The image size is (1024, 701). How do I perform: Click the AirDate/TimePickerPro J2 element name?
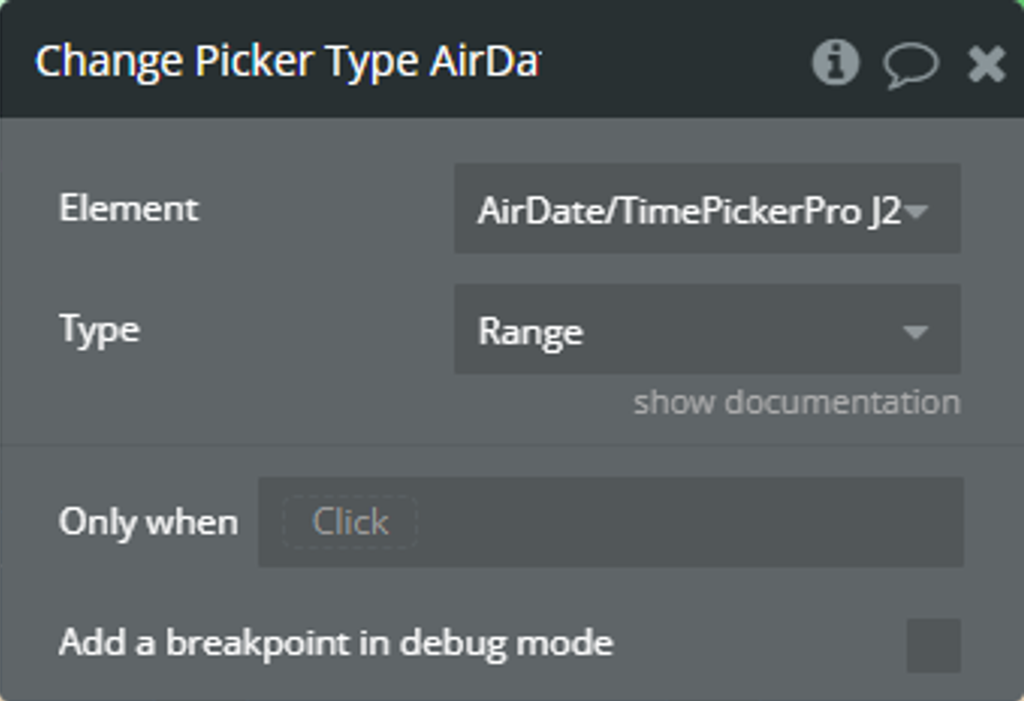click(689, 211)
